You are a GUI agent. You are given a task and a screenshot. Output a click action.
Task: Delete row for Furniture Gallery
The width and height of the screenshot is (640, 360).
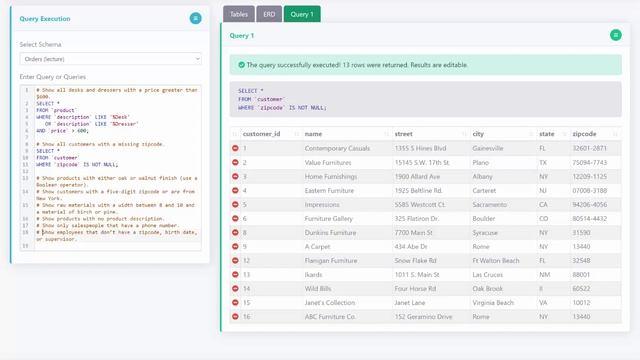[235, 218]
